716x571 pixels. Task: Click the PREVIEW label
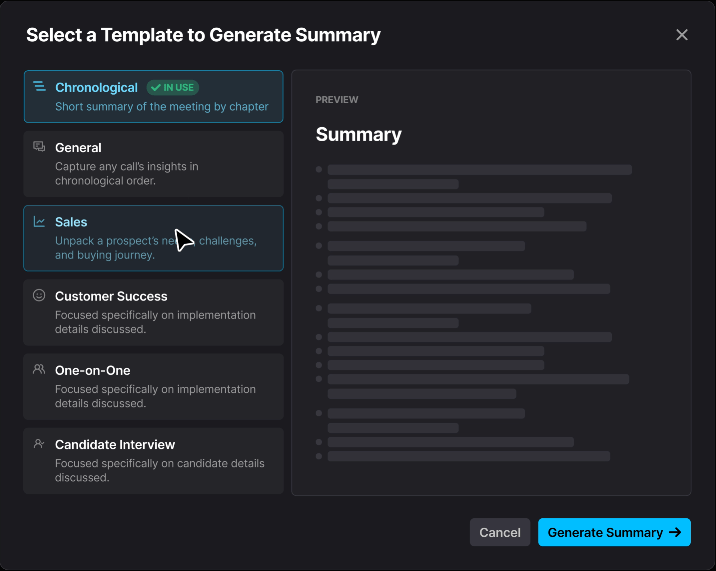[337, 100]
